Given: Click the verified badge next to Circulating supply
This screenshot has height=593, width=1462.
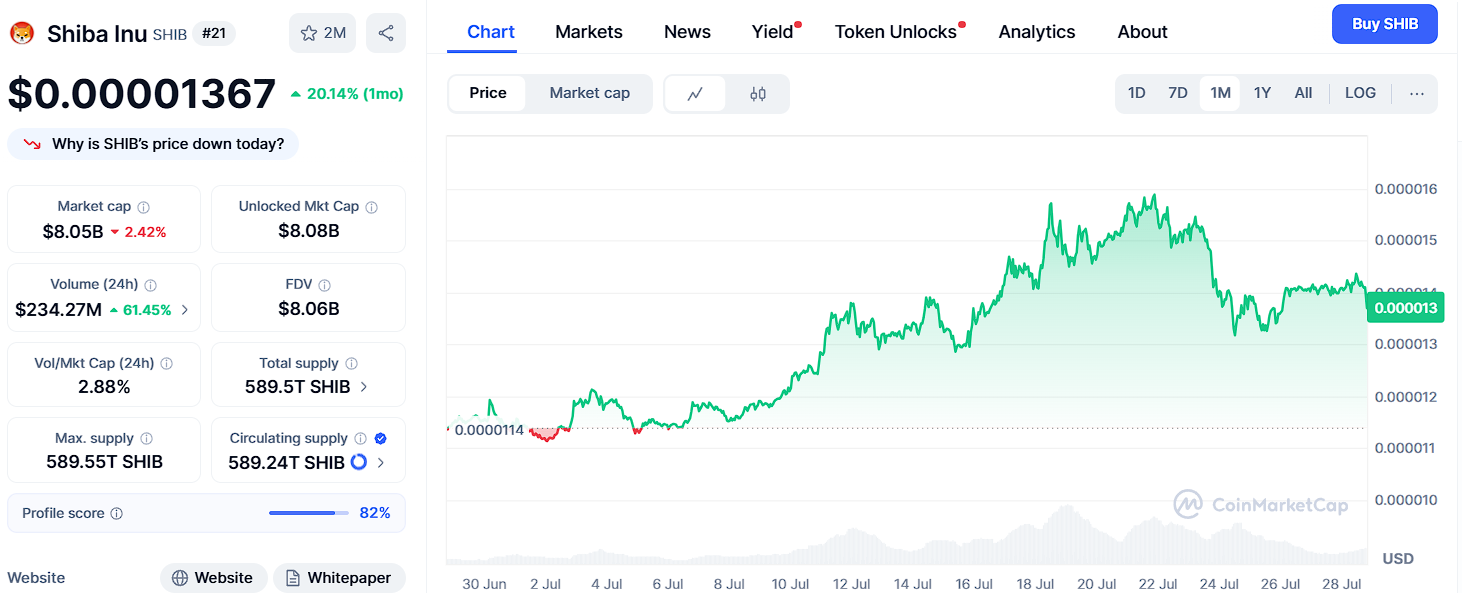Looking at the screenshot, I should click(380, 439).
